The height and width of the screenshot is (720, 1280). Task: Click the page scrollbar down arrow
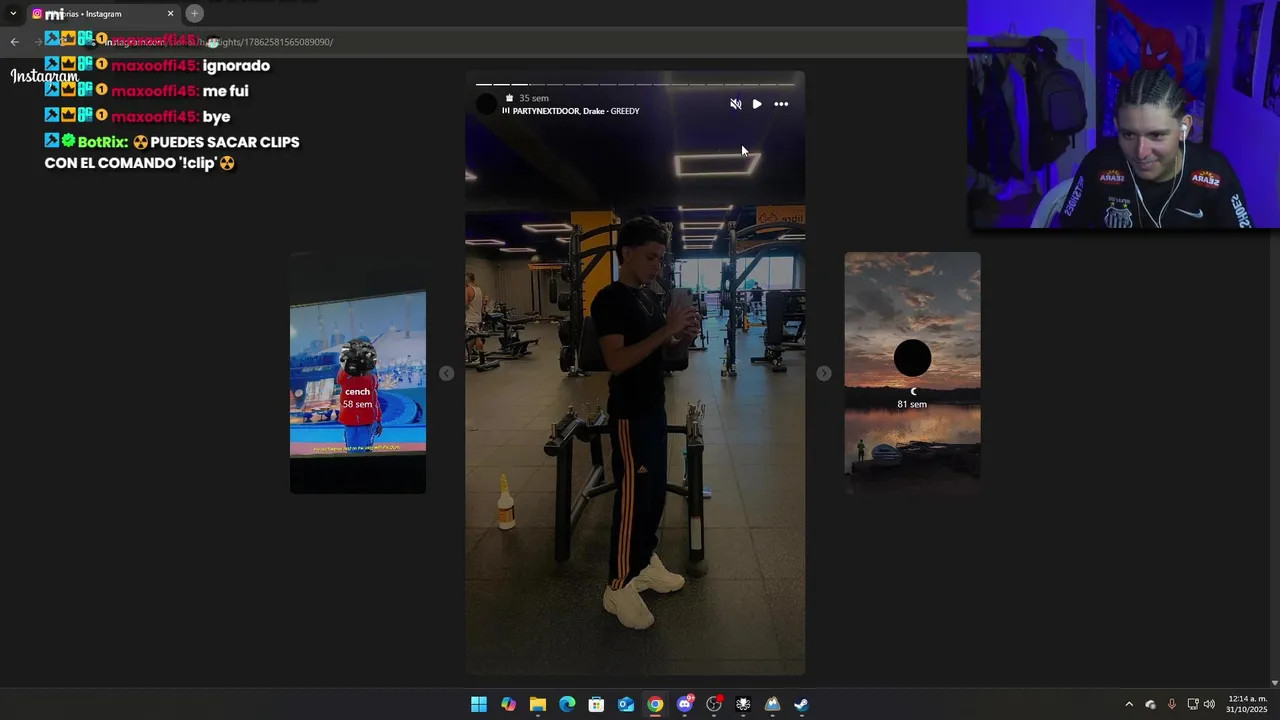tap(1274, 683)
